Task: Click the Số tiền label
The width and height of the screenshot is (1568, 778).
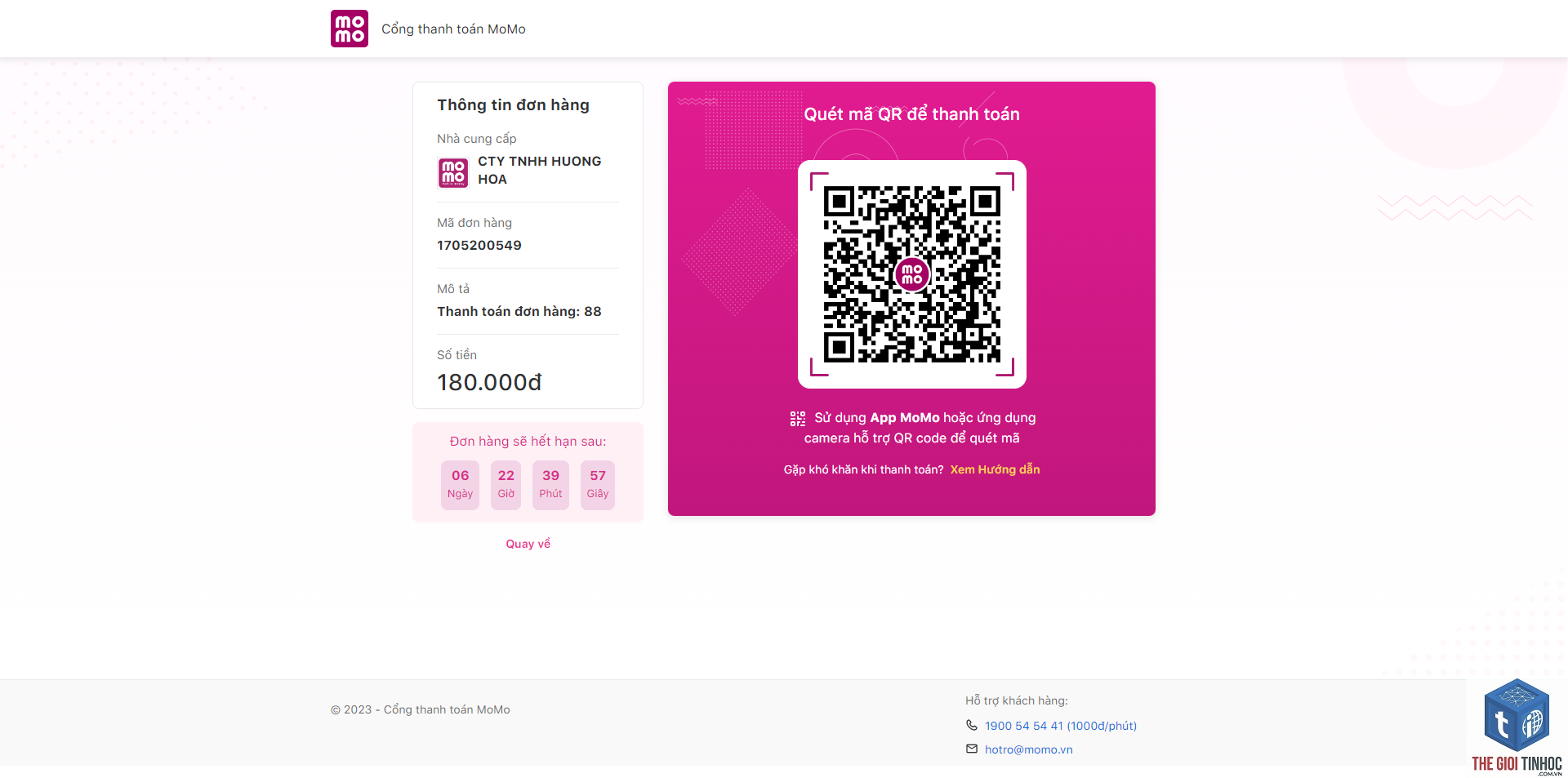Action: 457,355
